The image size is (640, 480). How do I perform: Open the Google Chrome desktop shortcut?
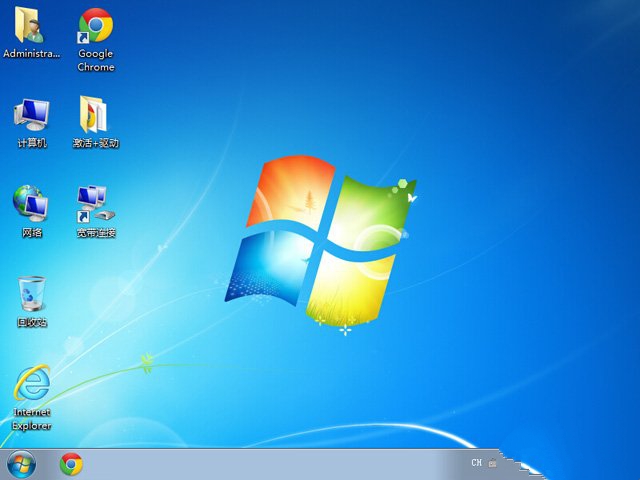click(96, 25)
